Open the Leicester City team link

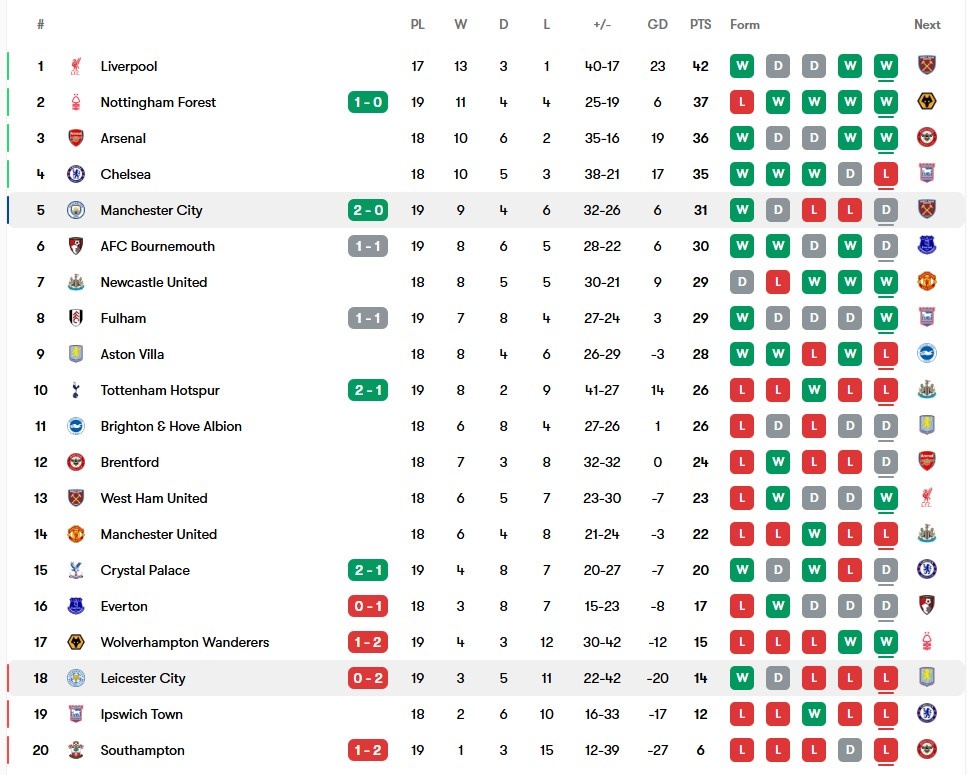pyautogui.click(x=142, y=678)
